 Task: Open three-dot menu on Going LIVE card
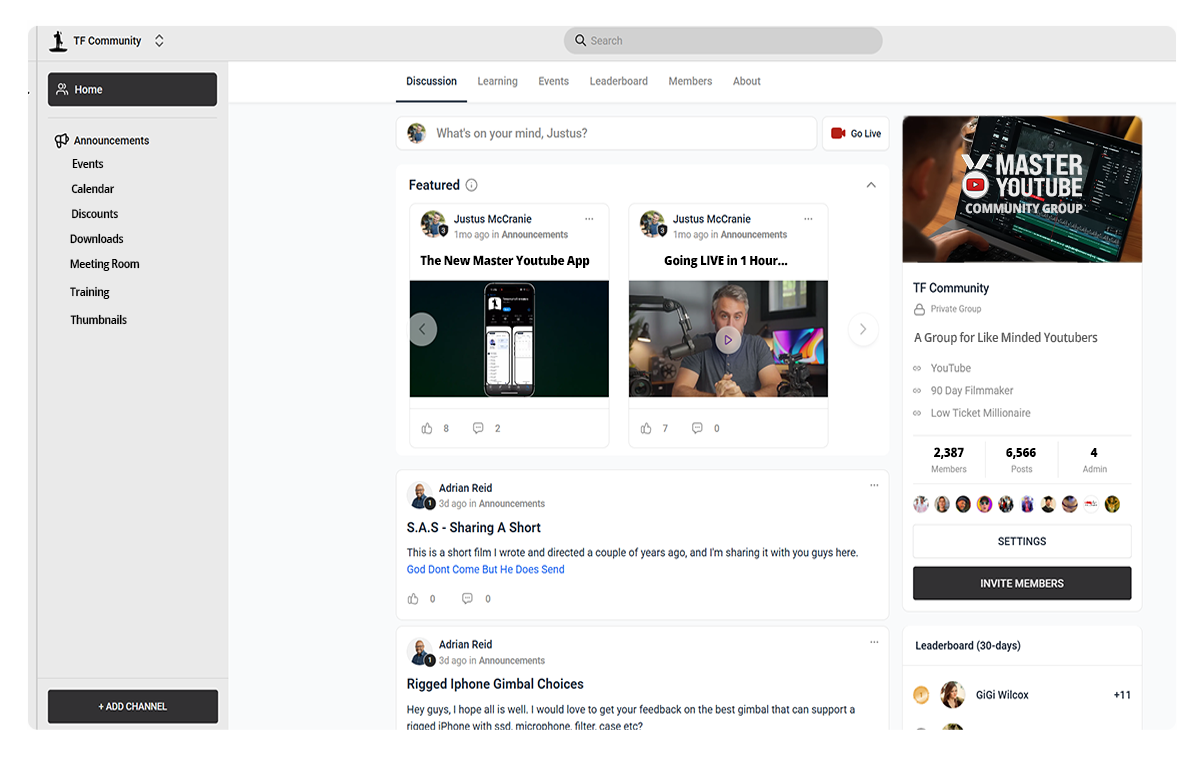(x=808, y=219)
